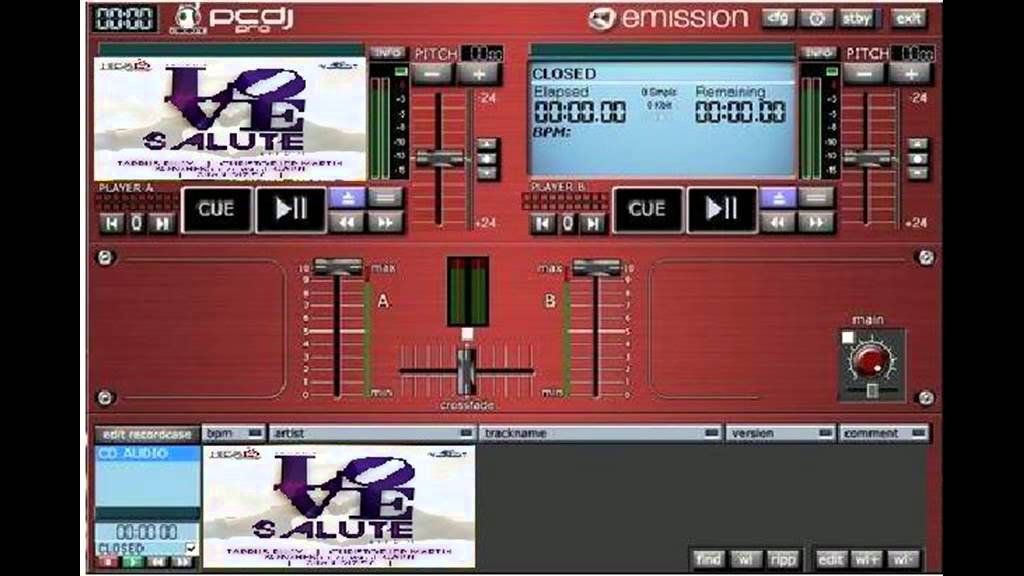
Task: Open the comment column dropdown
Action: [x=919, y=433]
